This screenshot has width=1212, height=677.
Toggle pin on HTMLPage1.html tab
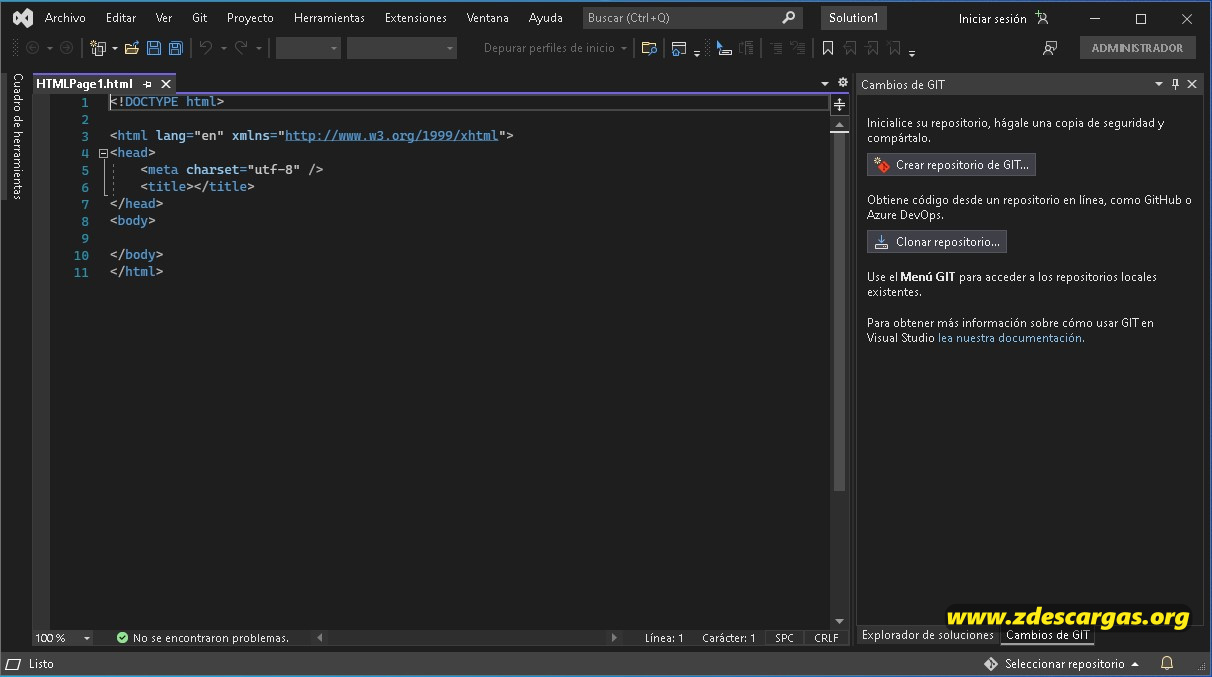click(x=148, y=85)
